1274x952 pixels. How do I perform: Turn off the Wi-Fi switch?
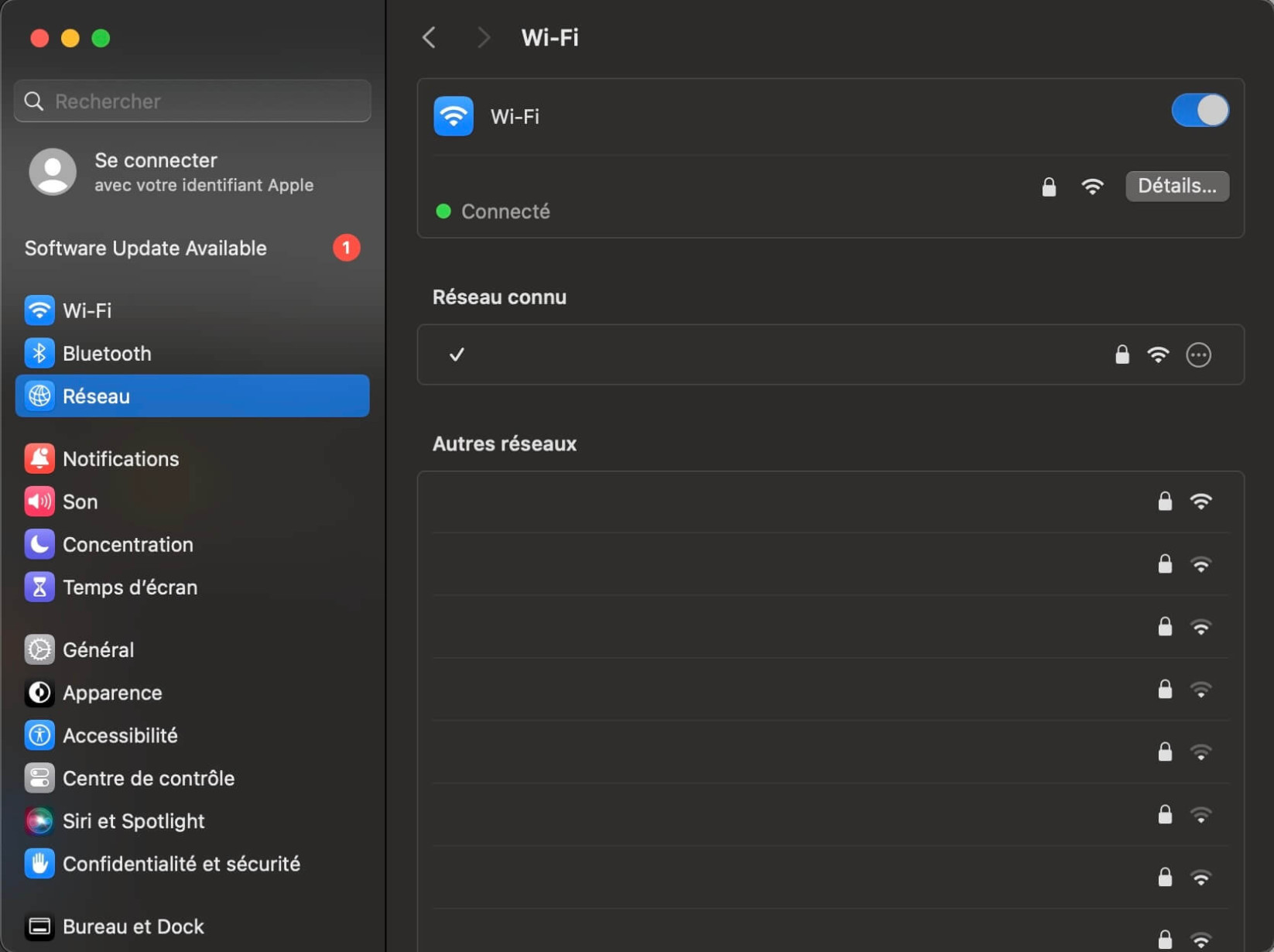[x=1200, y=111]
